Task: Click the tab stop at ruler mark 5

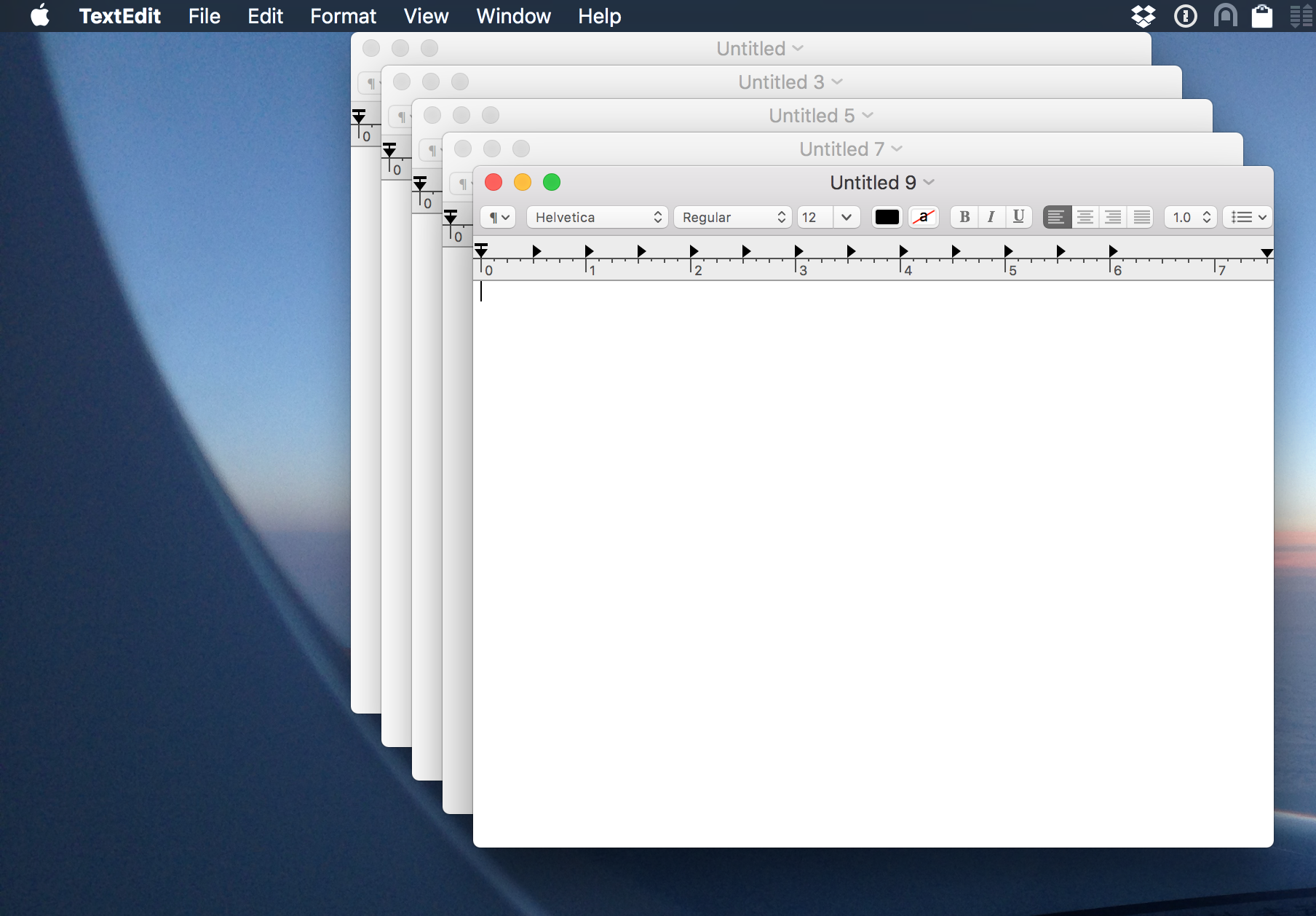Action: coord(1008,251)
